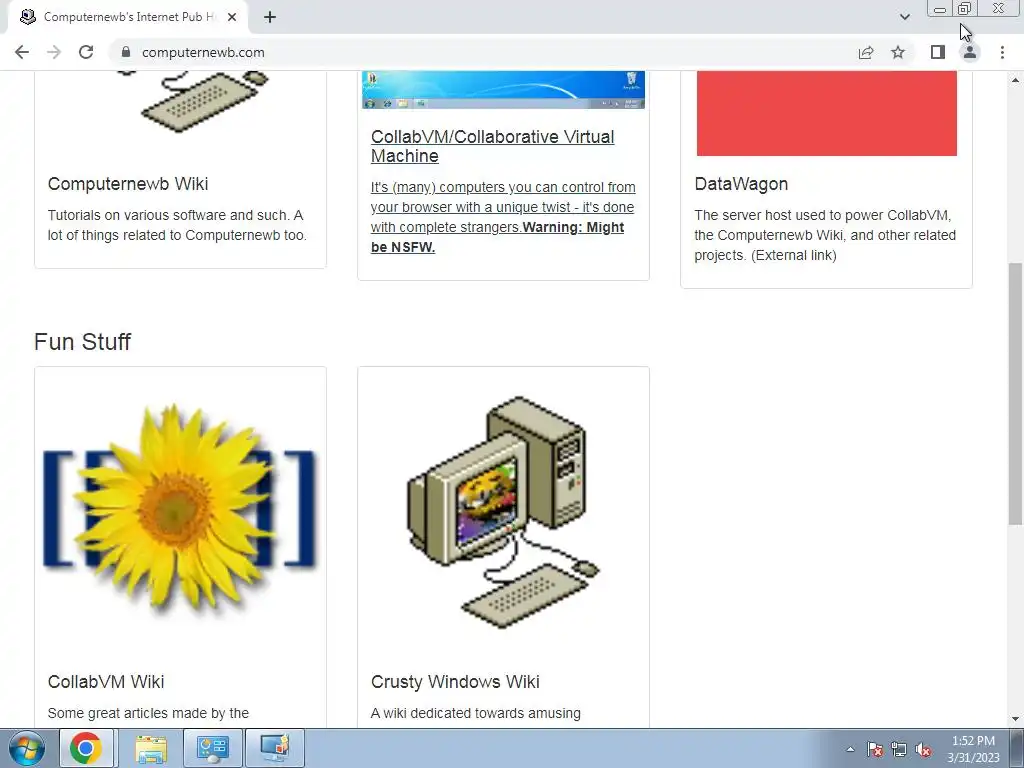Open a new browser tab
Image resolution: width=1024 pixels, height=768 pixels.
pos(270,17)
